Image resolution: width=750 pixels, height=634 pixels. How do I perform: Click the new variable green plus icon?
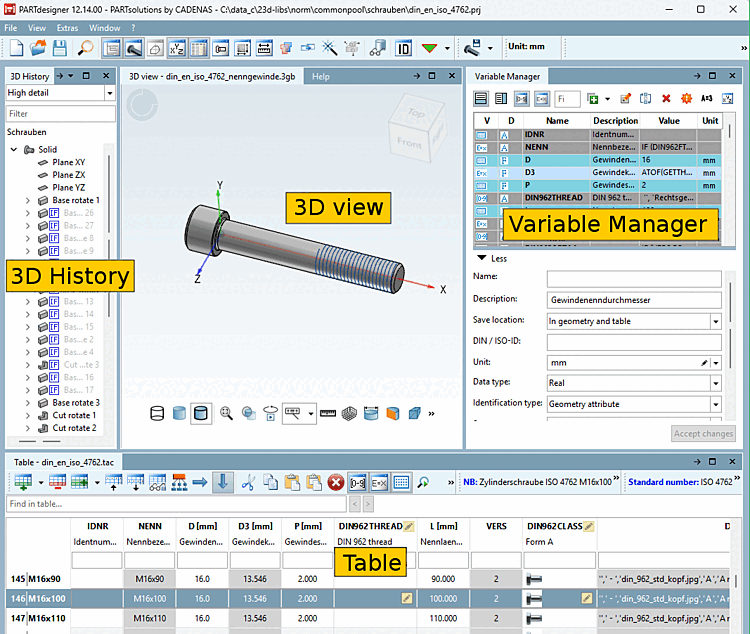click(593, 99)
